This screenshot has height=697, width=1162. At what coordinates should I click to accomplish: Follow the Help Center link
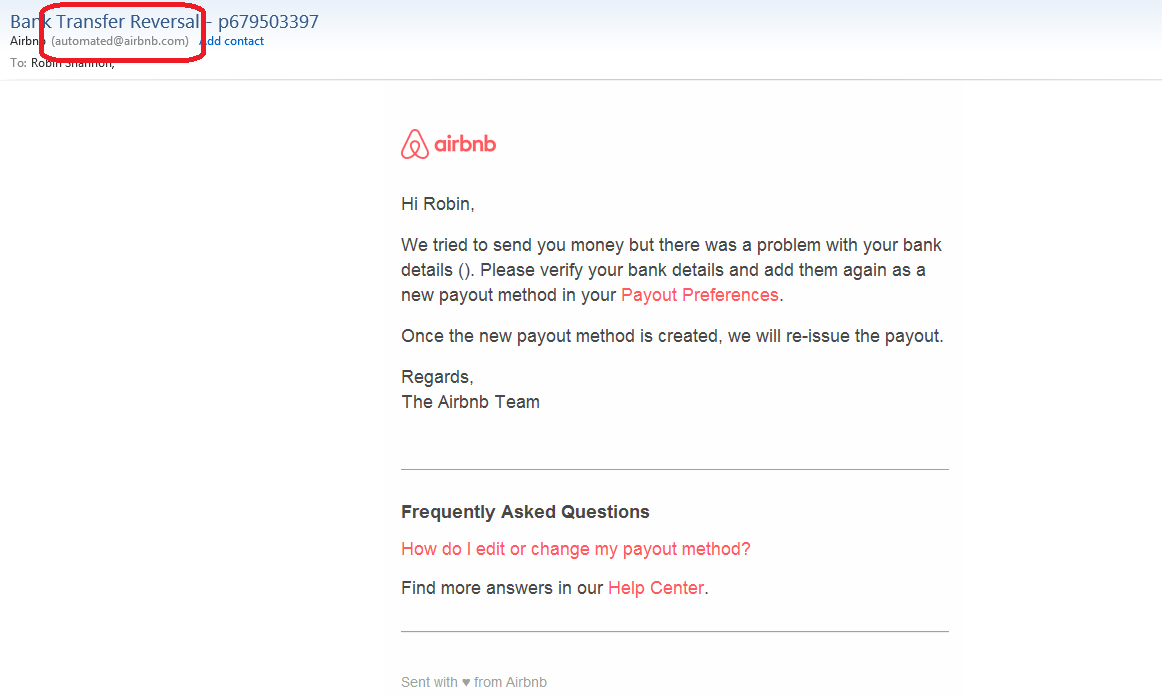pos(655,588)
